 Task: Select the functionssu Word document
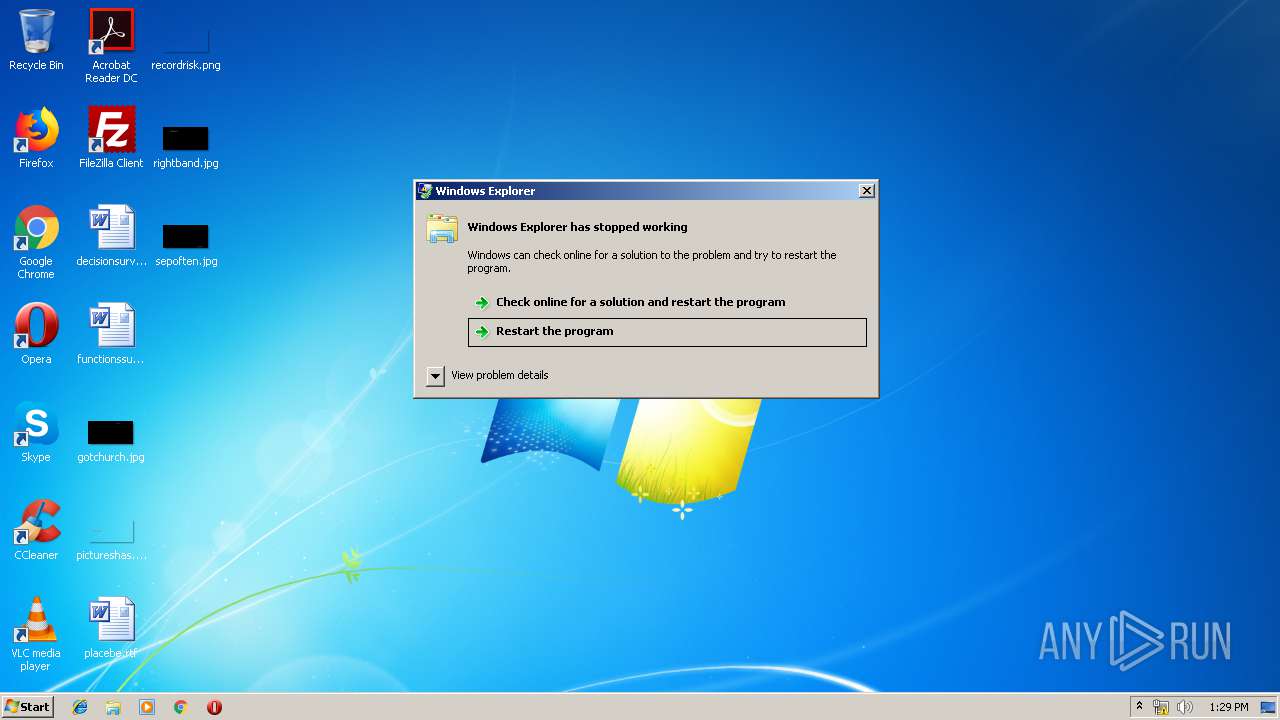click(x=111, y=334)
